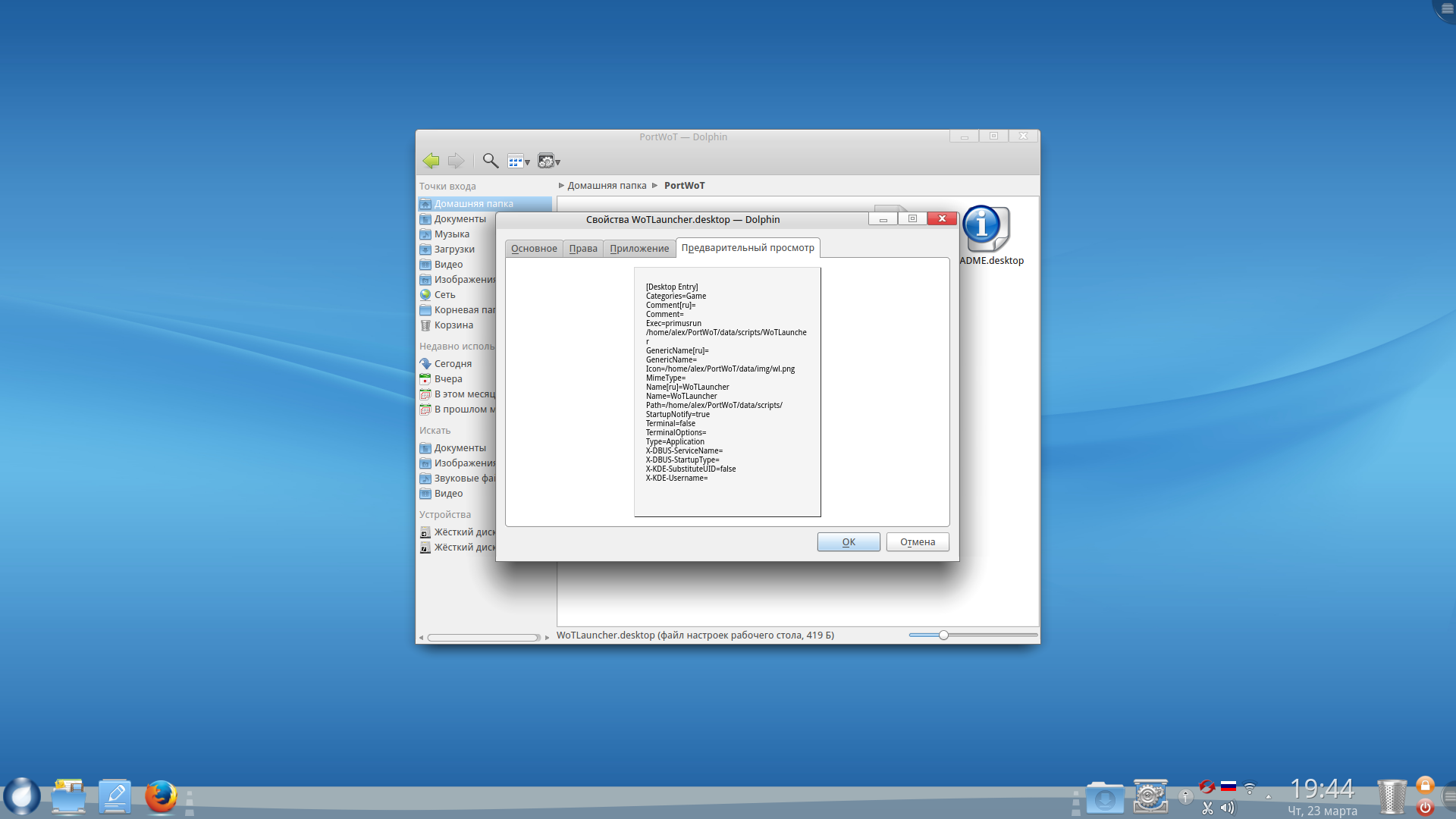Viewport: 1456px width, 819px height.
Task: Click the places panel horizontal scrollbar
Action: pos(483,638)
